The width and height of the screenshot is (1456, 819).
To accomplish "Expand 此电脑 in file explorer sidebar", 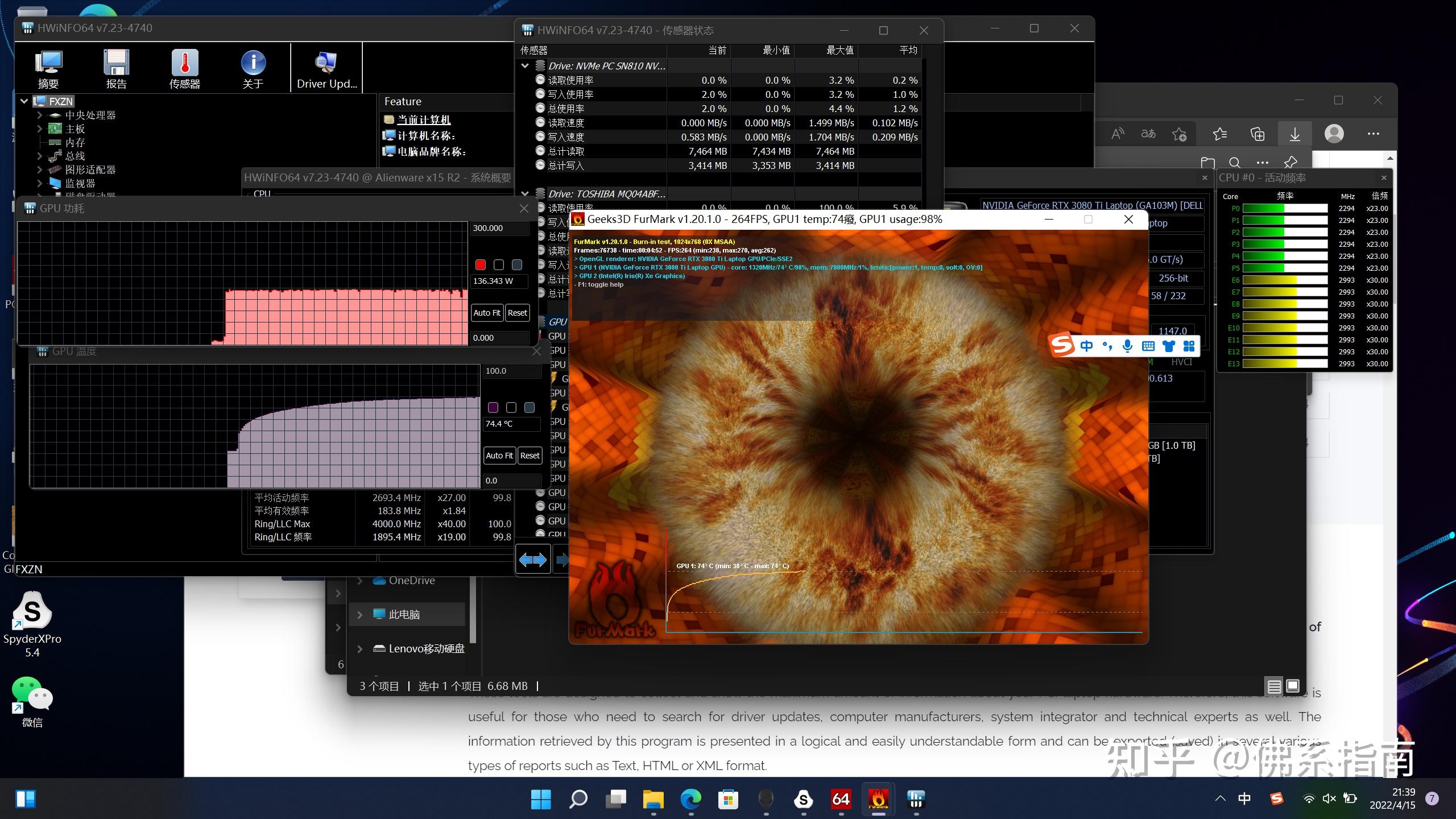I will tap(360, 615).
